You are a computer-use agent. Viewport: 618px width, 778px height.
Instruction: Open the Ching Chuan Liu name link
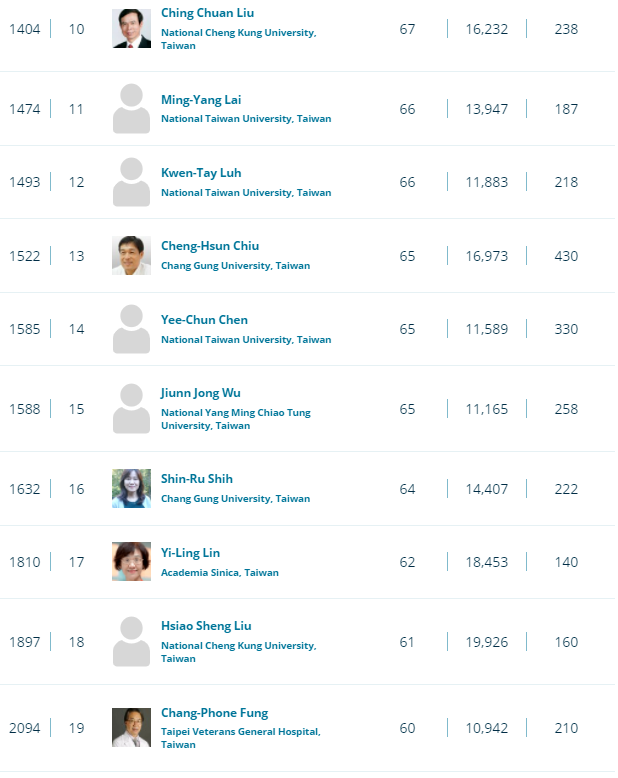pyautogui.click(x=207, y=13)
